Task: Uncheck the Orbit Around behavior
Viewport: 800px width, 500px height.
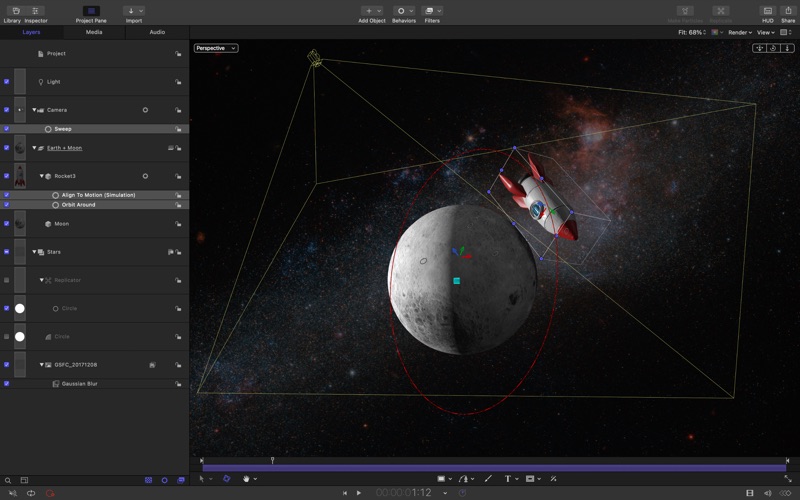Action: pos(6,204)
